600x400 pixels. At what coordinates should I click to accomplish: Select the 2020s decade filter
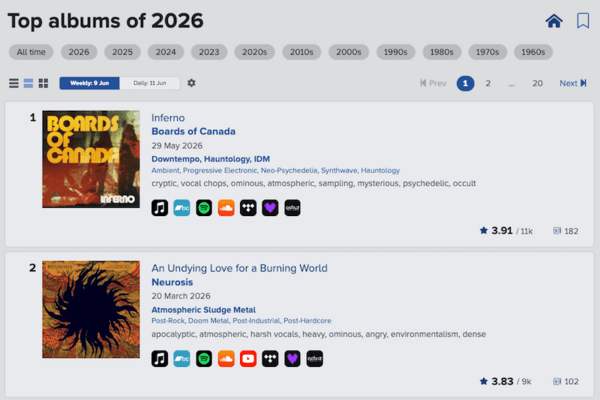254,52
